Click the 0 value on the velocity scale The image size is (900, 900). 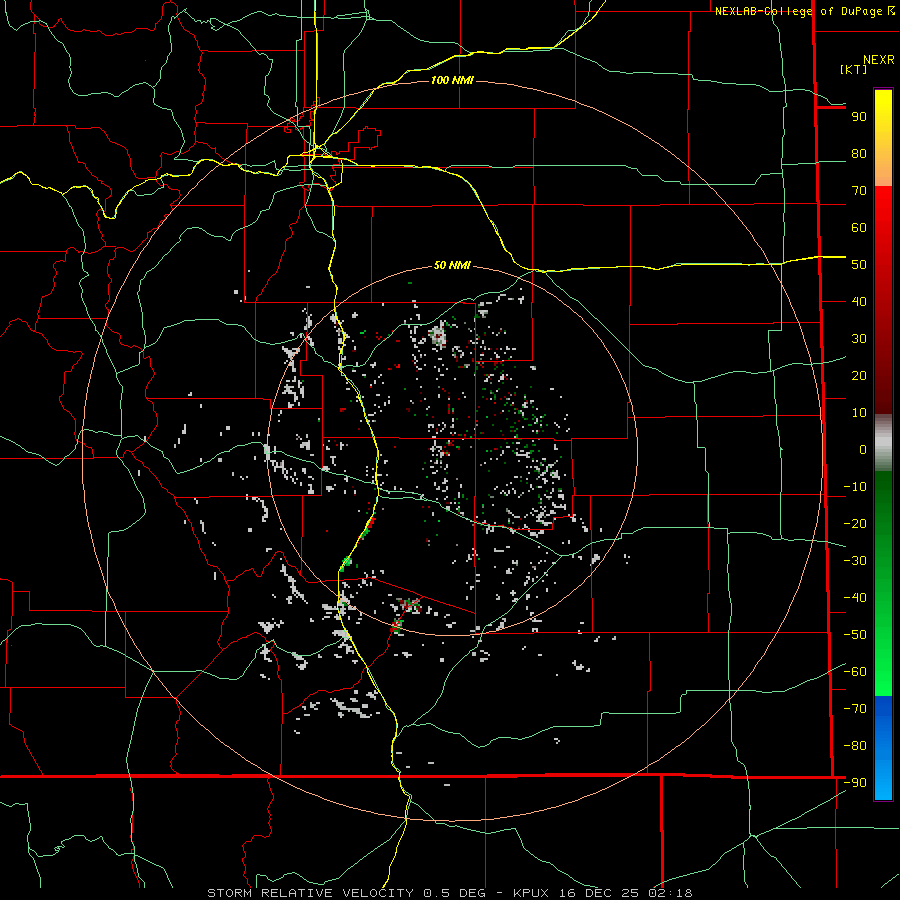pyautogui.click(x=863, y=450)
